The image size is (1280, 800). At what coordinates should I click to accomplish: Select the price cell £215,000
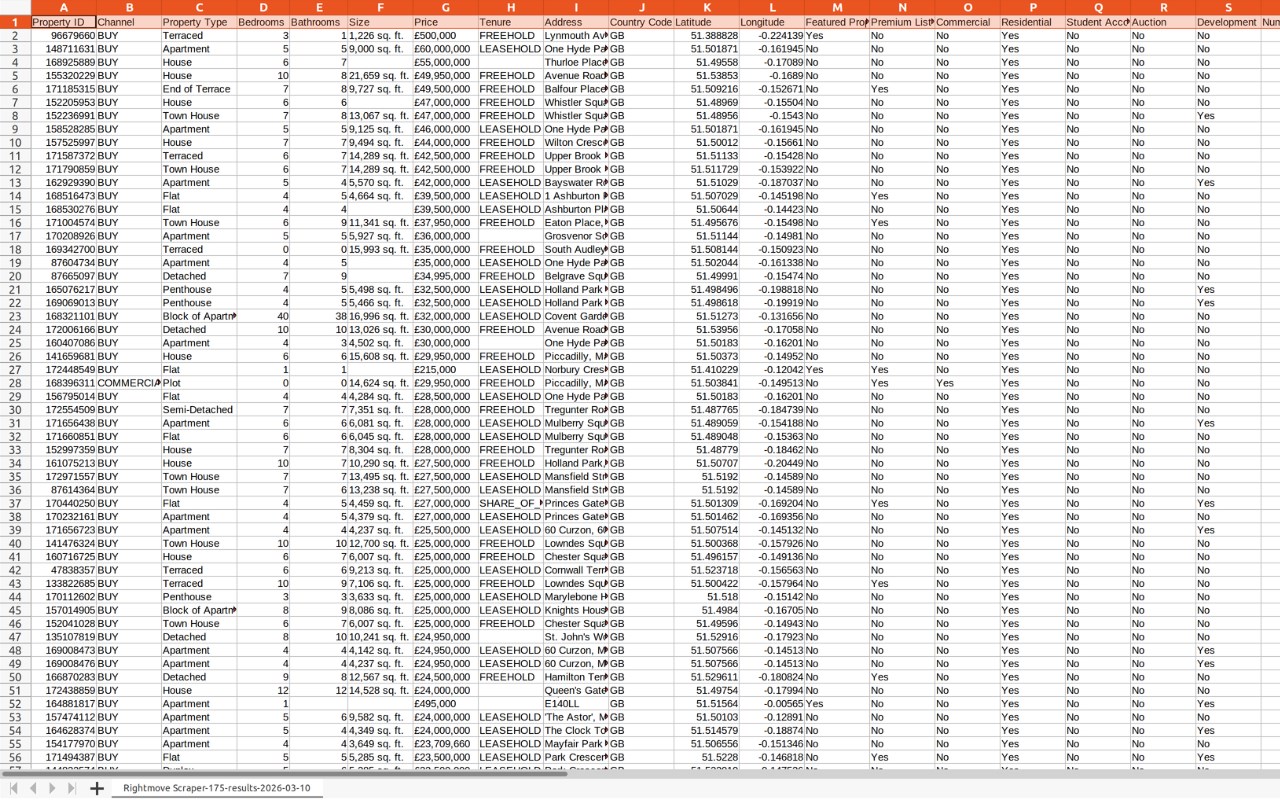point(445,370)
